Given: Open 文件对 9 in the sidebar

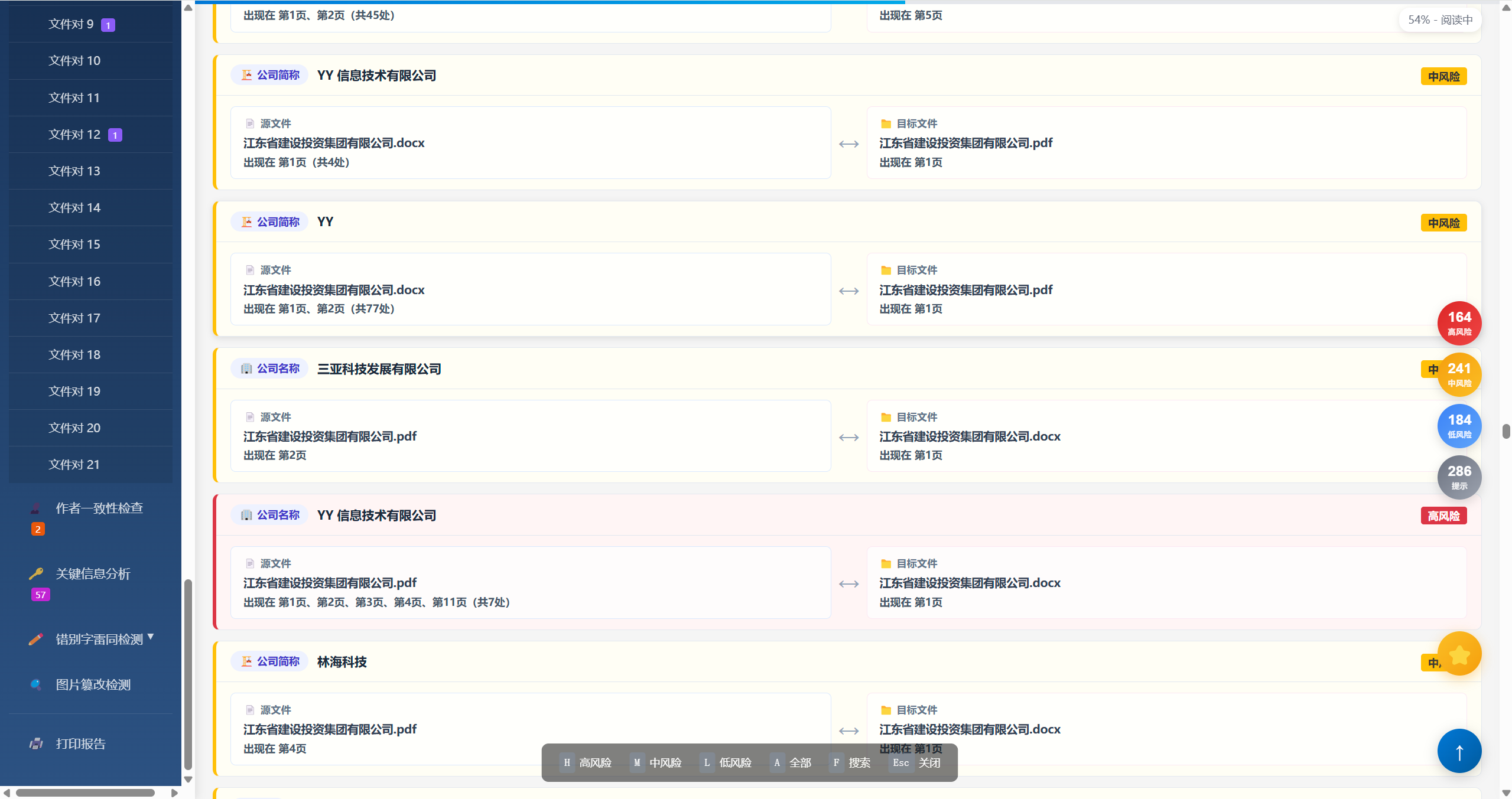Looking at the screenshot, I should [x=91, y=24].
